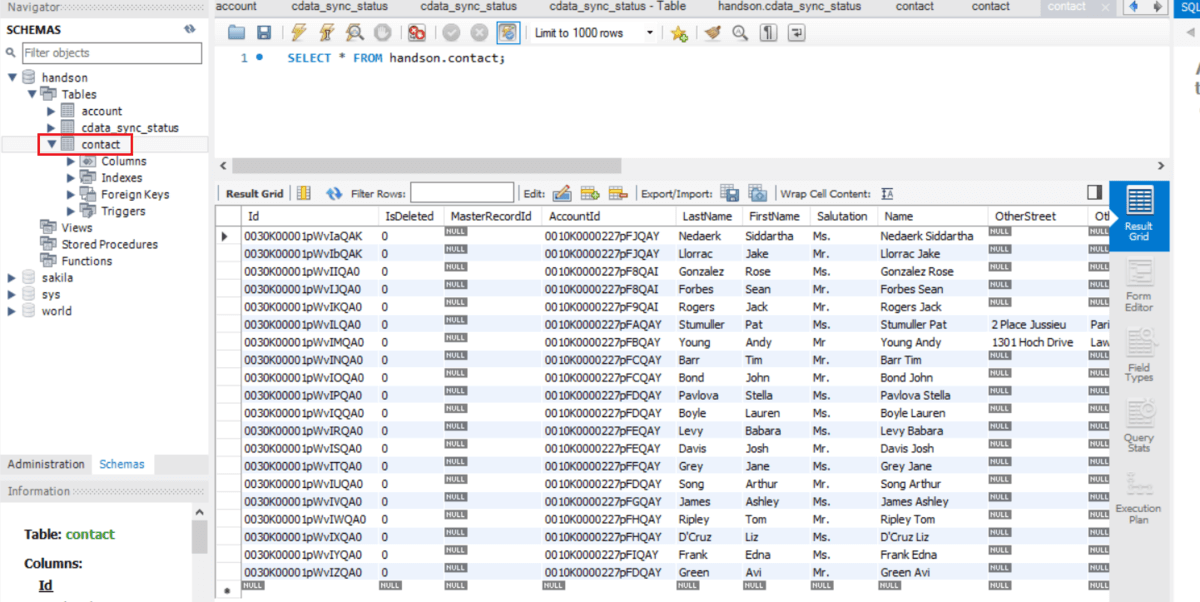Screen dimensions: 1200x602
Task: Select Functions tree item
Action: [87, 261]
